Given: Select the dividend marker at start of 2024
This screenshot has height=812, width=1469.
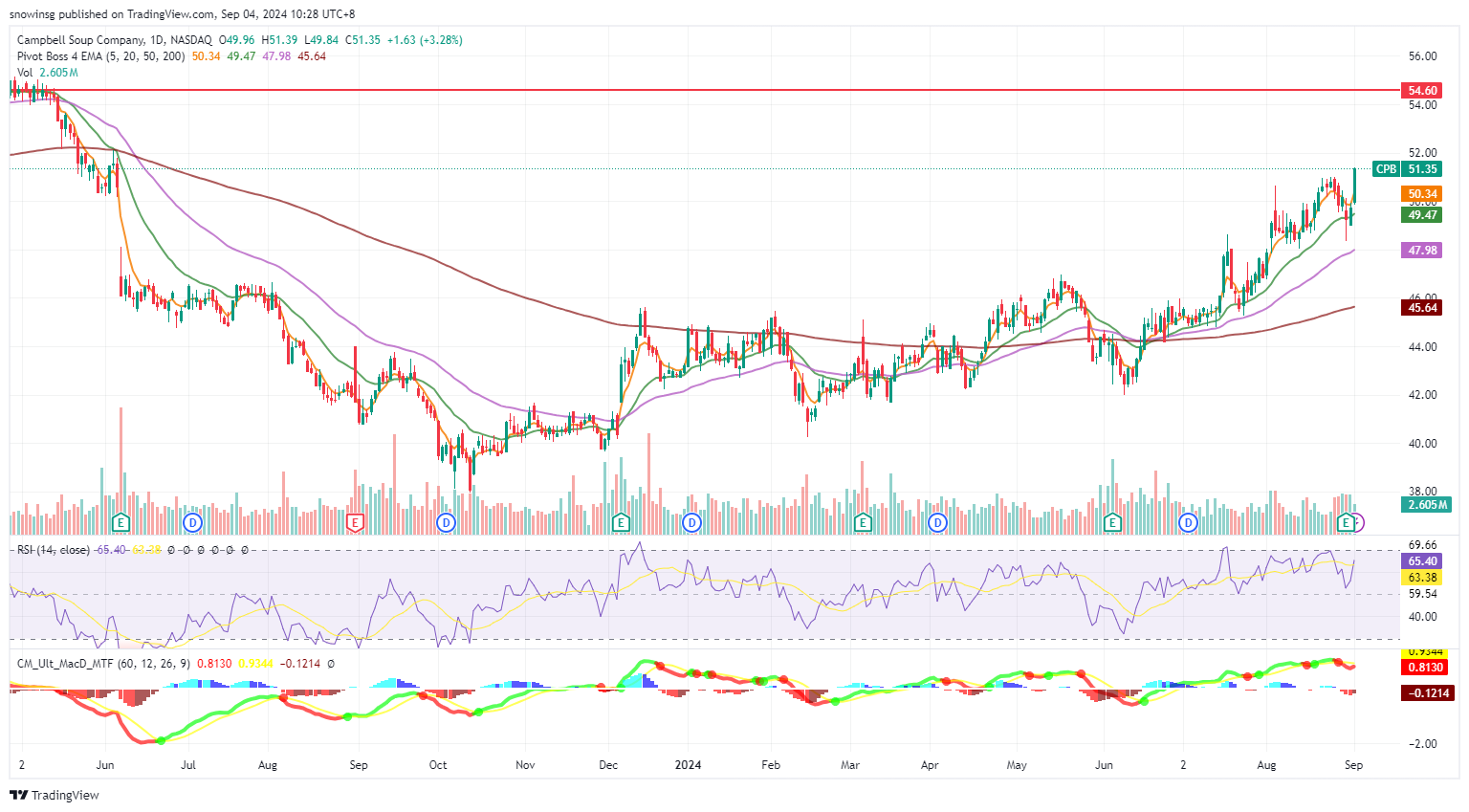Looking at the screenshot, I should (691, 522).
